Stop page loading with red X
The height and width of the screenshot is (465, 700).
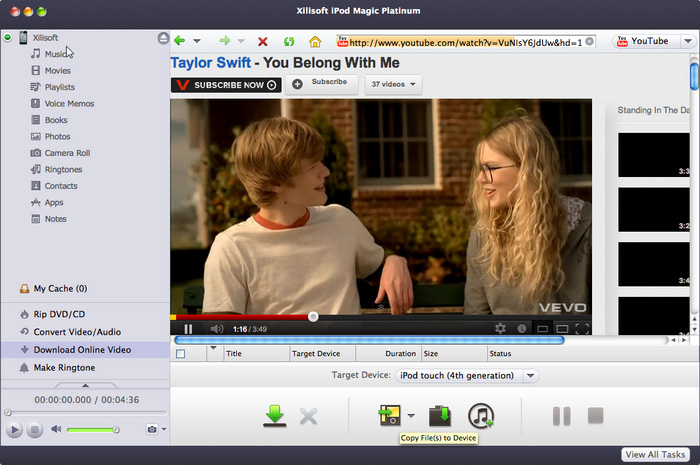tap(263, 42)
